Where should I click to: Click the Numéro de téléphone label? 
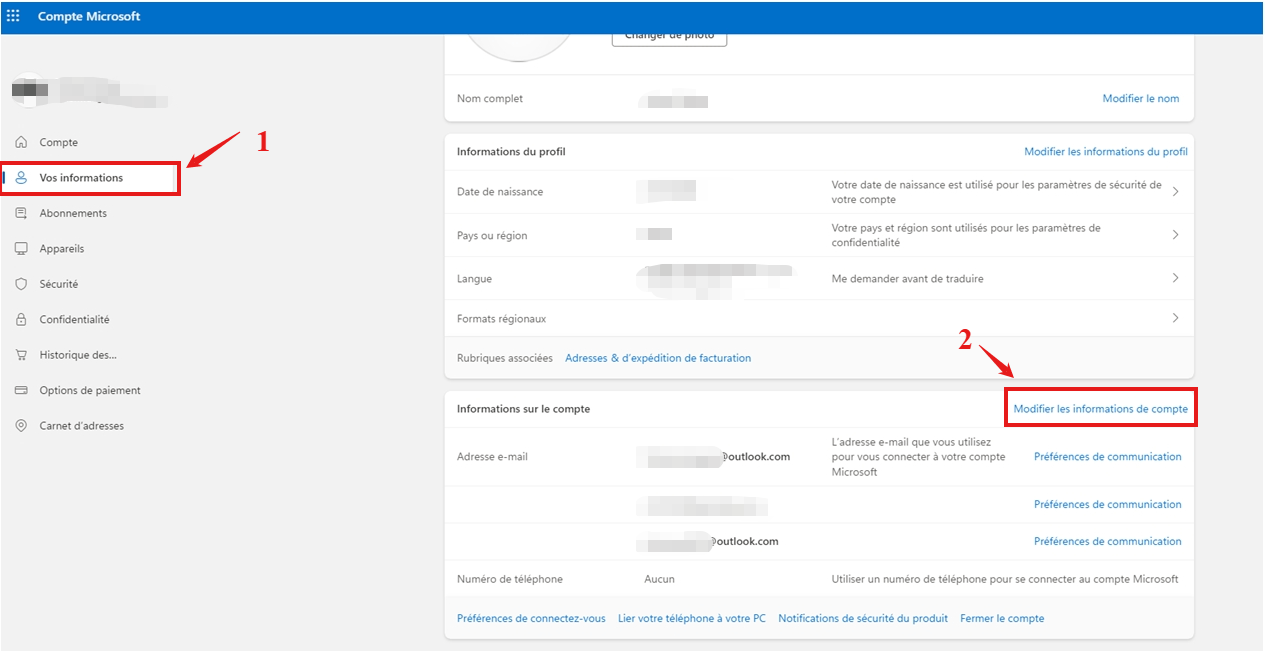(x=510, y=579)
